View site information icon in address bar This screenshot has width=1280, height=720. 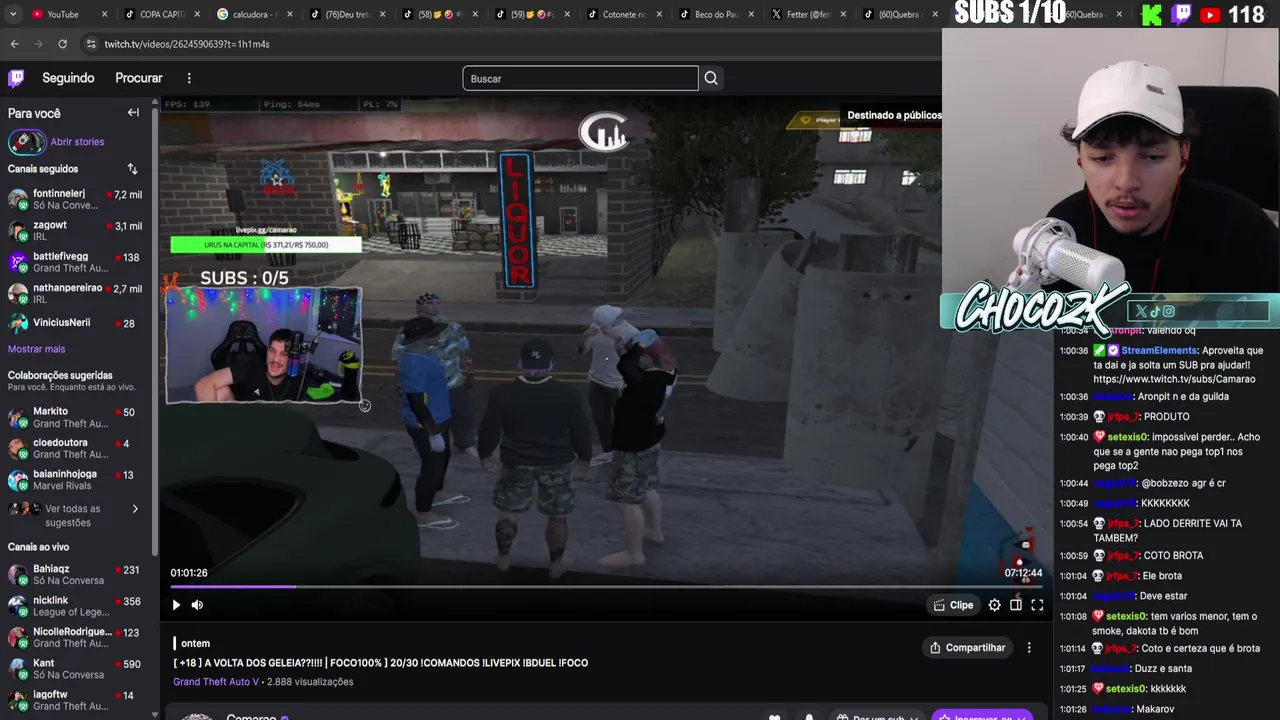click(91, 44)
